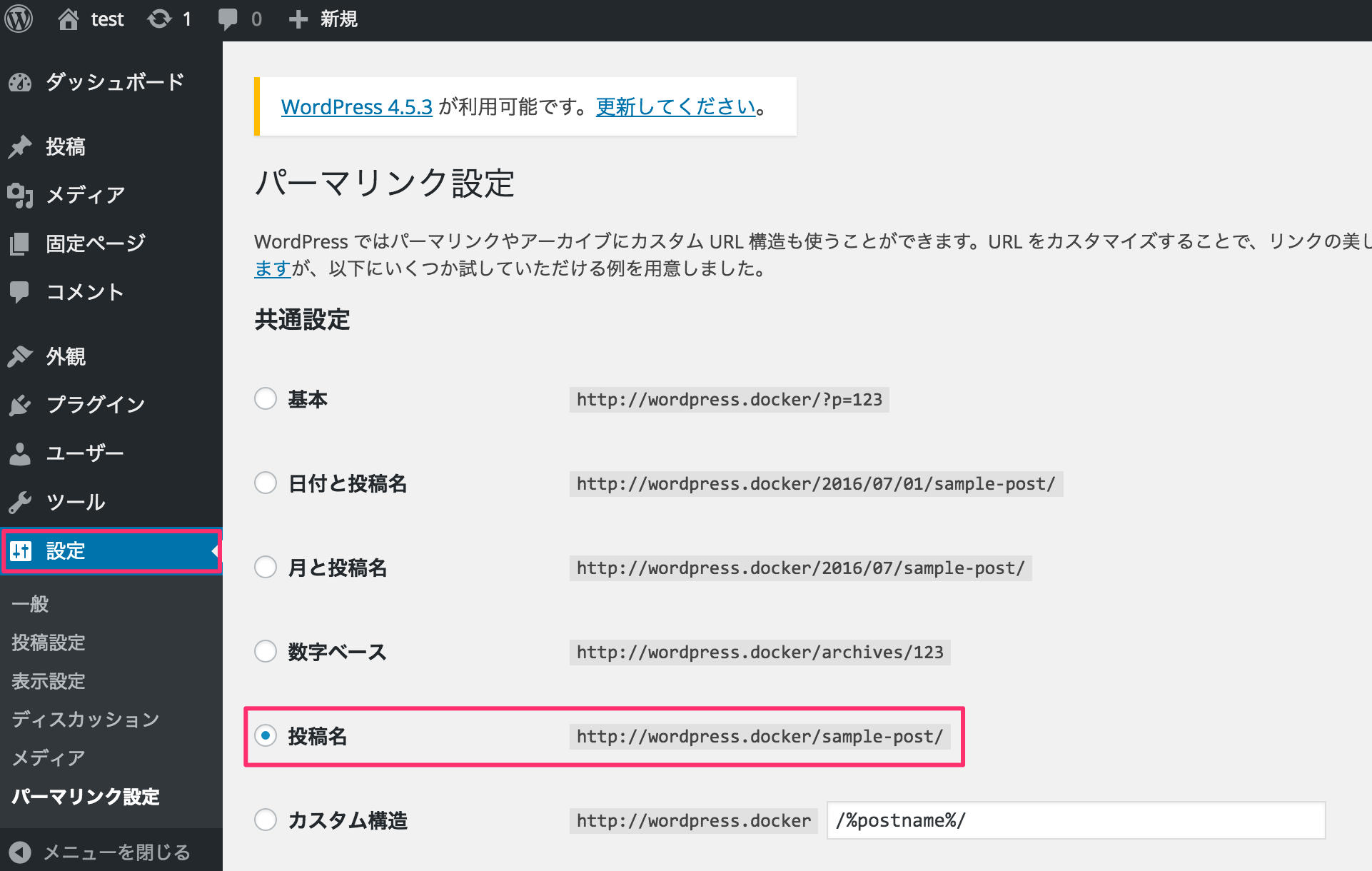Screen dimensions: 1372x871
Task: Open the 外観 menu item
Action: (x=111, y=356)
